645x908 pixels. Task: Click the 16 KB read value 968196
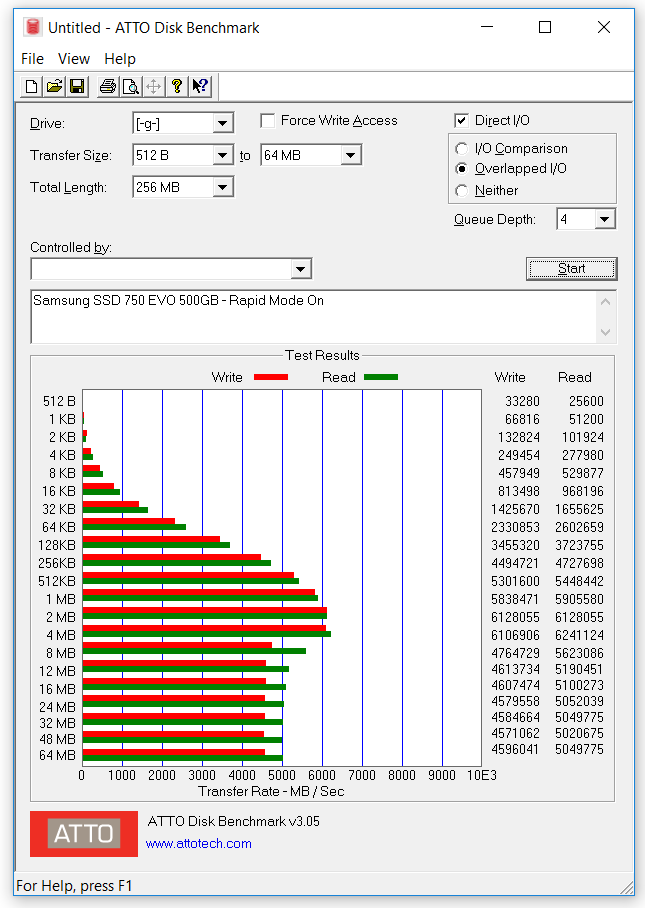click(x=582, y=492)
